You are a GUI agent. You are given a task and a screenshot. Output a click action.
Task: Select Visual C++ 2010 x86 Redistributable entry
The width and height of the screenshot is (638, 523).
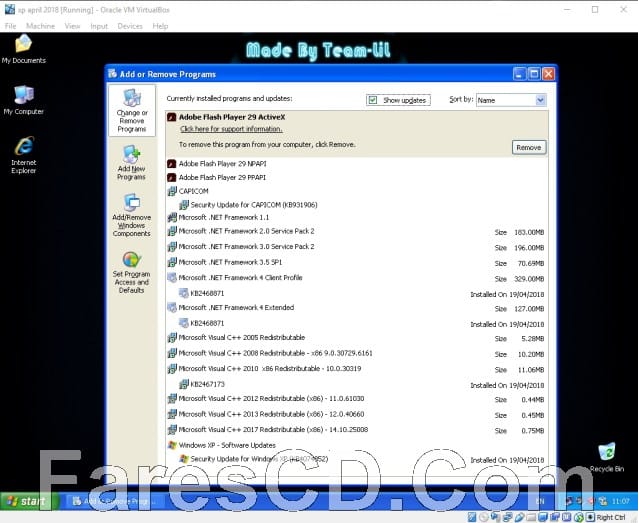270,369
